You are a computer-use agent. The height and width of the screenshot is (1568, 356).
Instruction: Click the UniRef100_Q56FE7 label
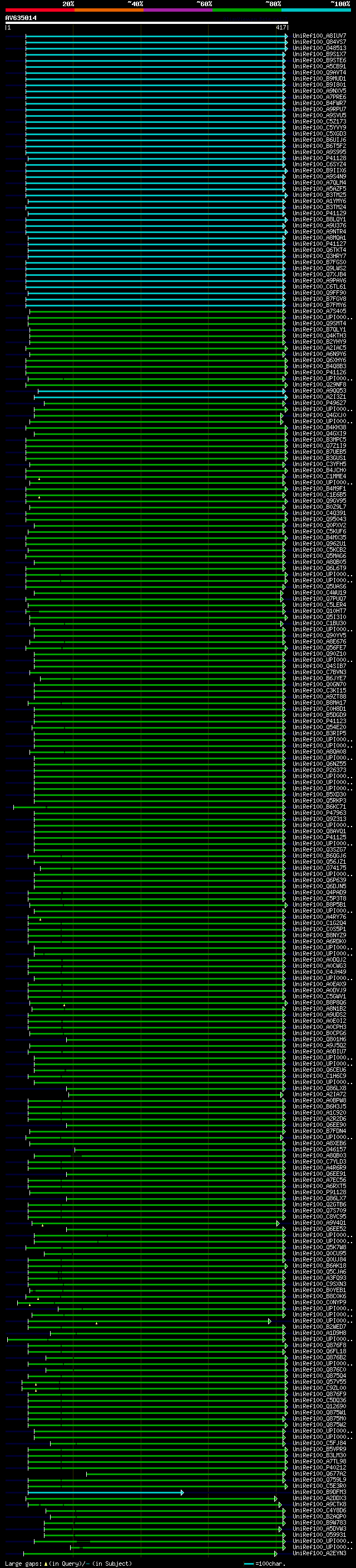319,647
